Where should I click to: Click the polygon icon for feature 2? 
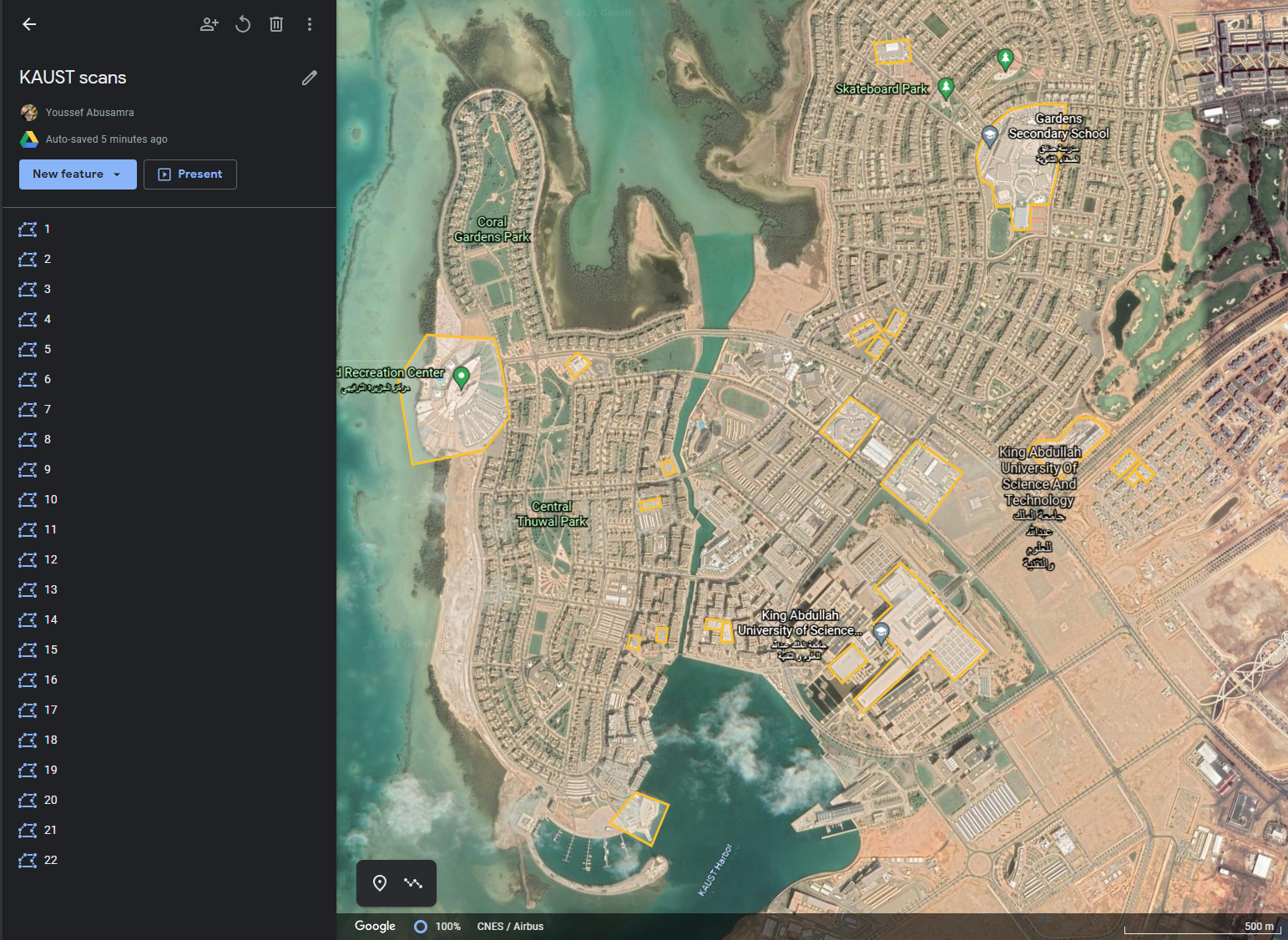pos(28,260)
